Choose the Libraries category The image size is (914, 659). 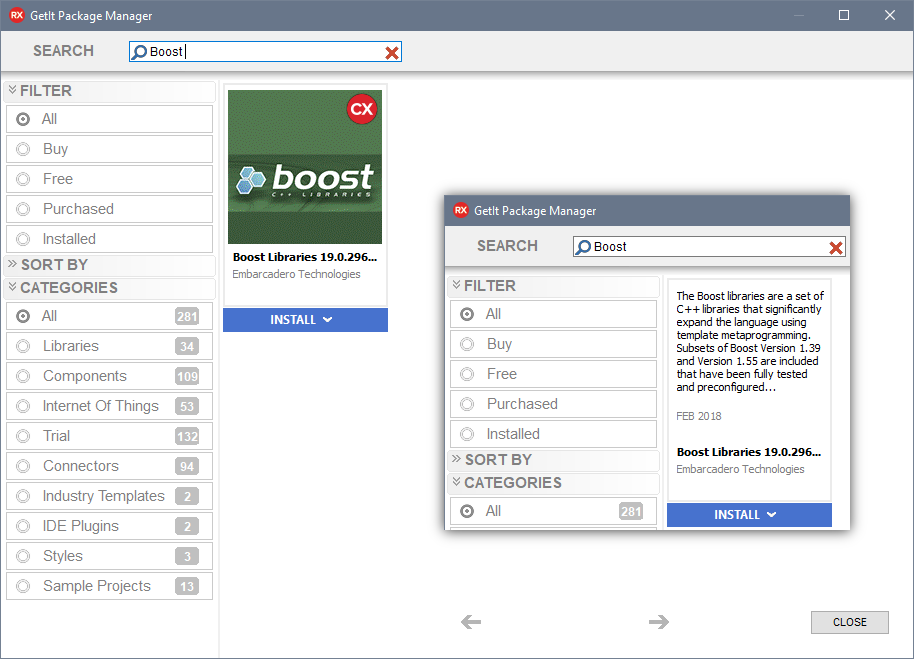point(110,346)
